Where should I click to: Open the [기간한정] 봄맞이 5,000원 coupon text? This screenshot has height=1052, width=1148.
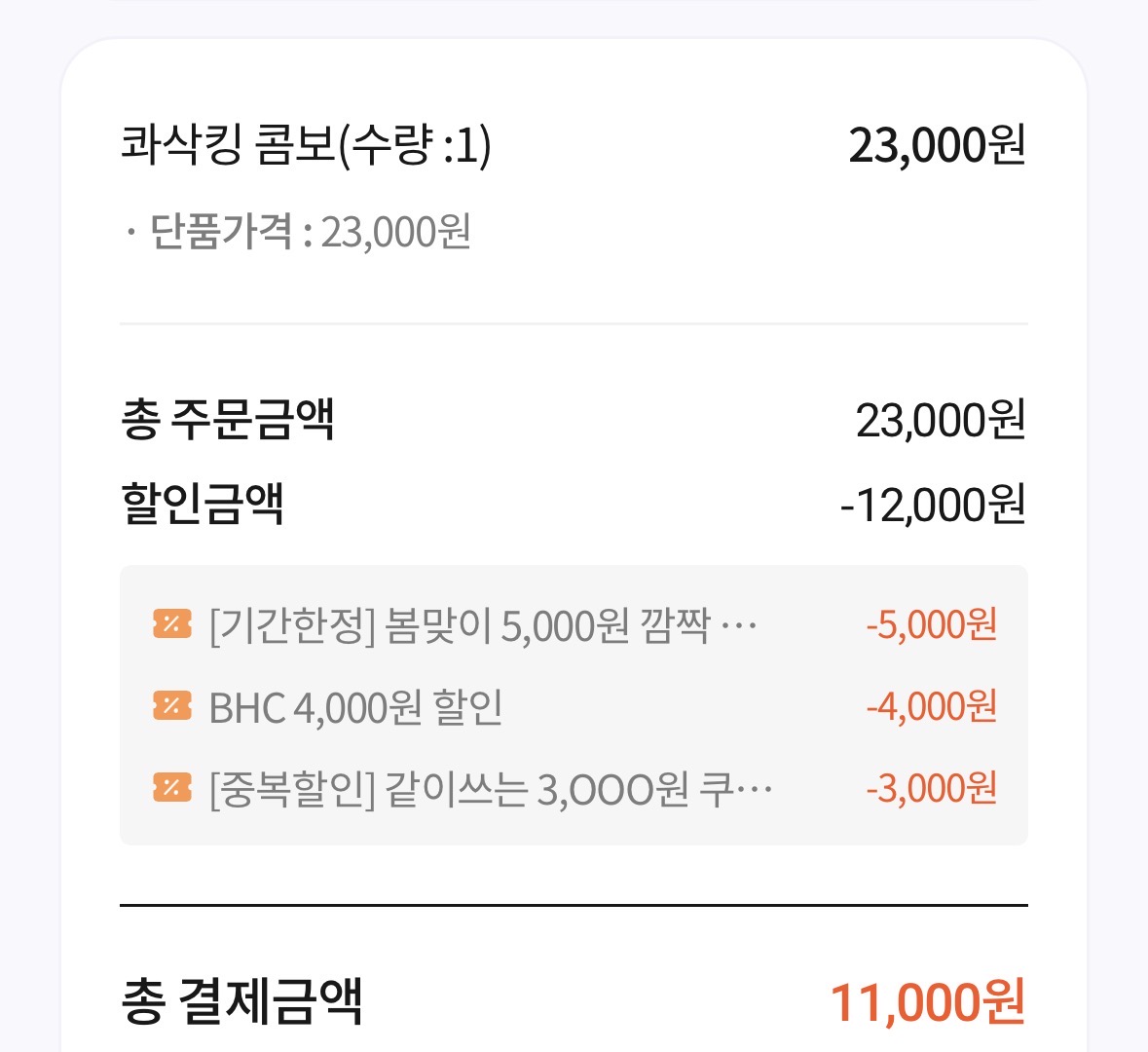click(x=458, y=624)
